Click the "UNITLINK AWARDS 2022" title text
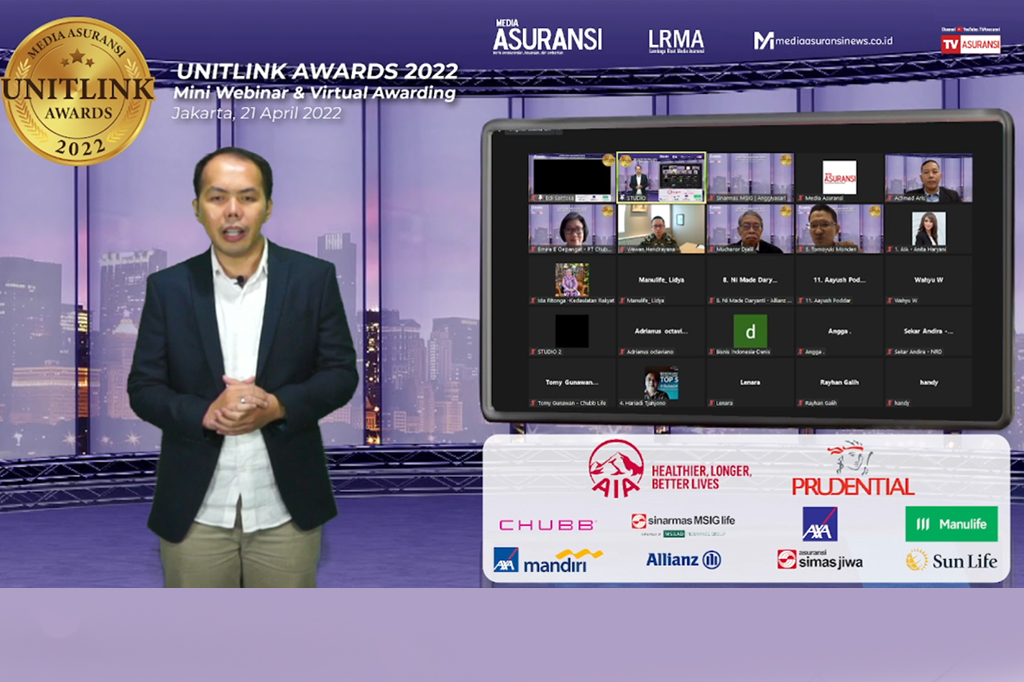 (317, 71)
